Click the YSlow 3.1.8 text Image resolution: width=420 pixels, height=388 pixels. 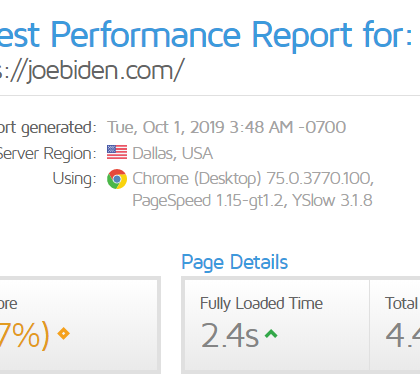coord(332,201)
